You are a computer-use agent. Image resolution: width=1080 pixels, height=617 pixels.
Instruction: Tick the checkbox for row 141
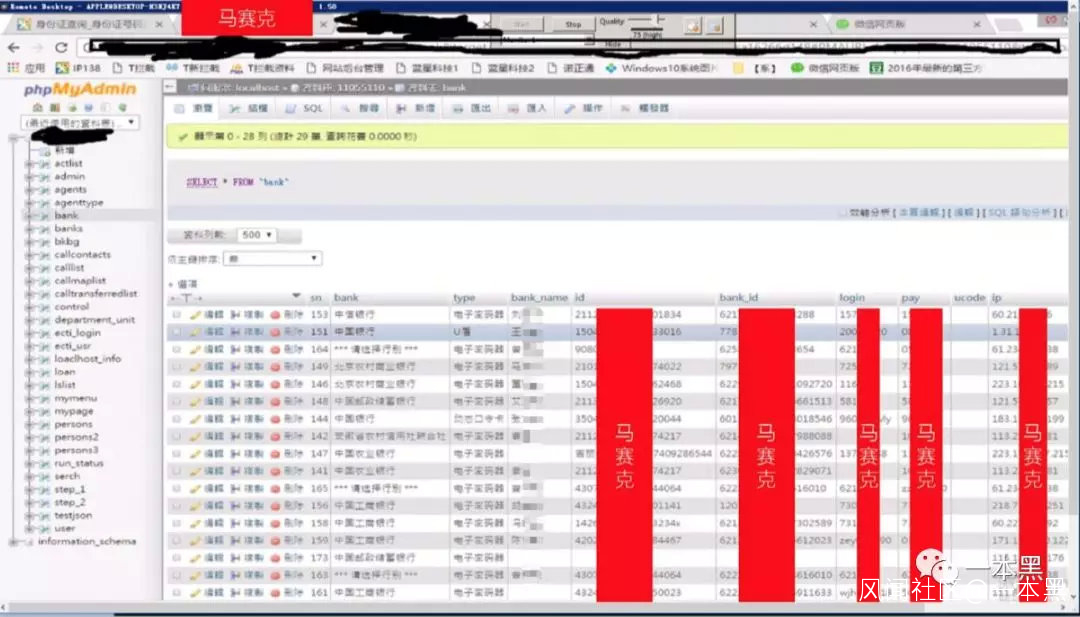[x=177, y=471]
